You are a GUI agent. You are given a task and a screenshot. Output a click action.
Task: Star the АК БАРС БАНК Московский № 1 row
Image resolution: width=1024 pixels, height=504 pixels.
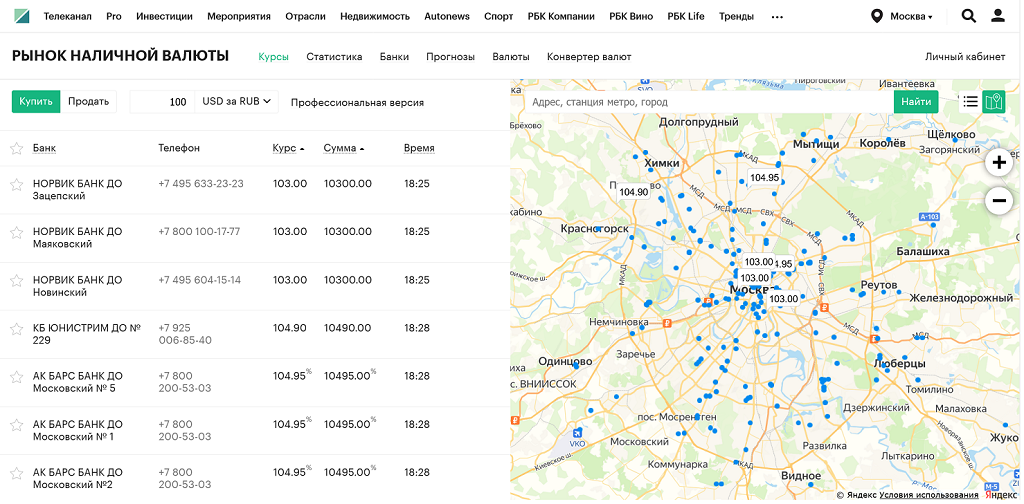(x=16, y=425)
